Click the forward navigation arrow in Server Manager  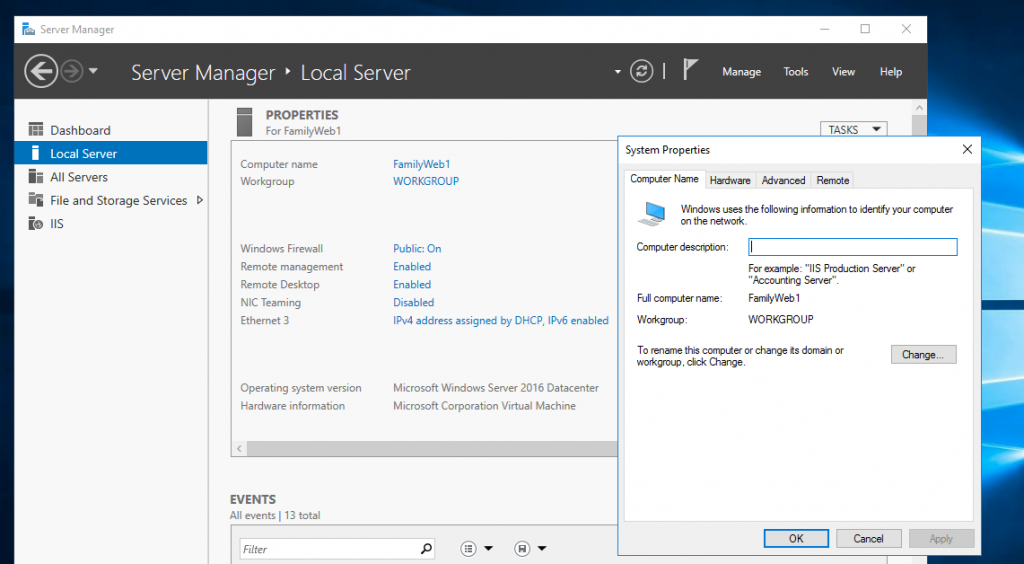pos(72,71)
